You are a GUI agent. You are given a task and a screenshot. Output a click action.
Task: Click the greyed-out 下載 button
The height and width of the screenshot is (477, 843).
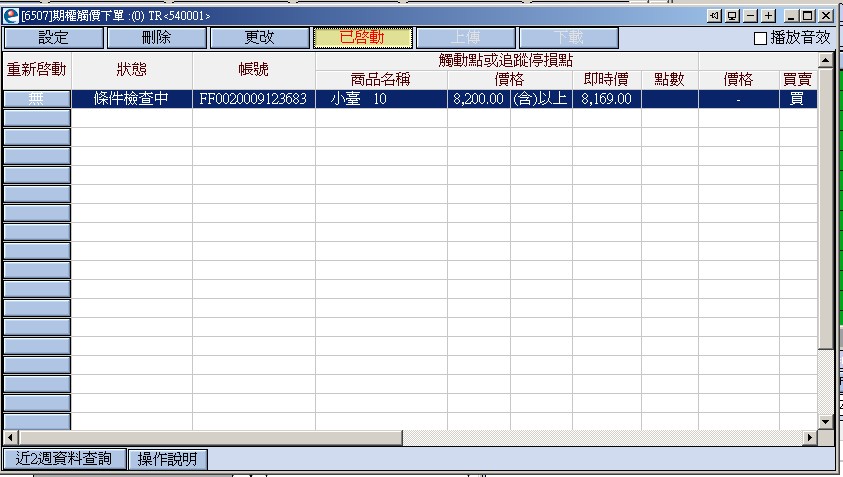click(569, 38)
